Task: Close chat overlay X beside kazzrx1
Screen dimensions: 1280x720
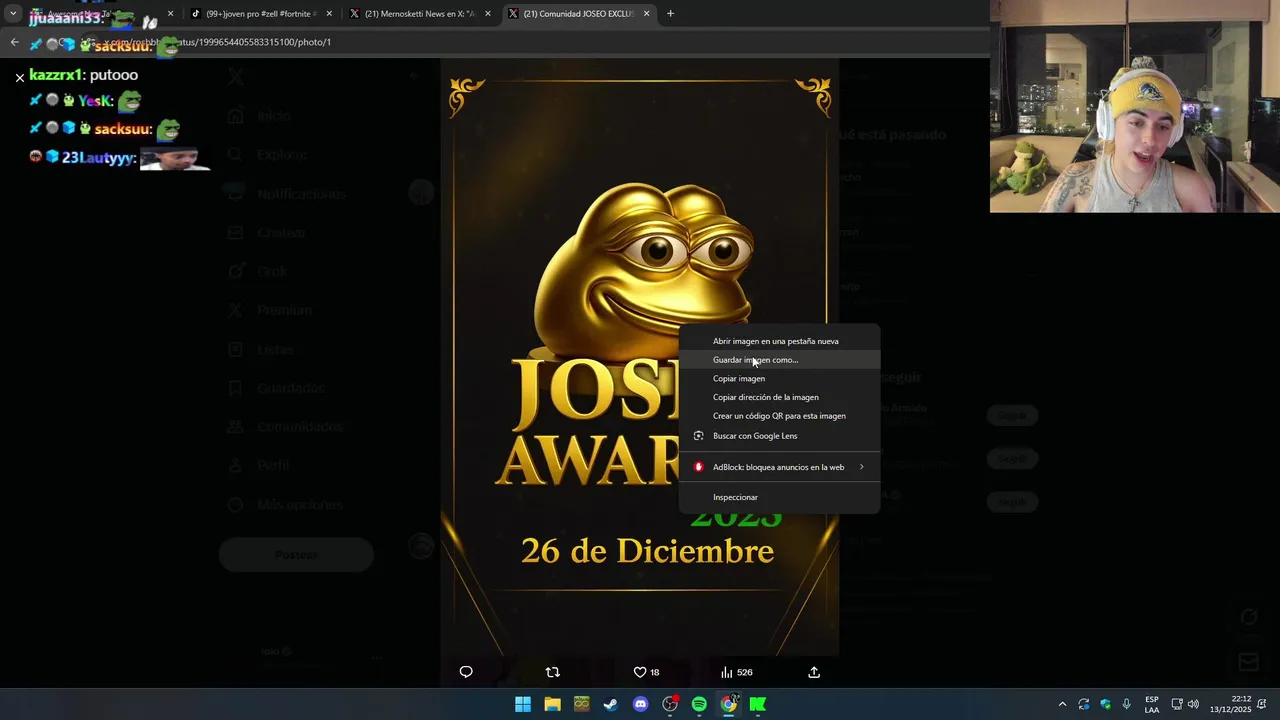Action: click(x=19, y=77)
